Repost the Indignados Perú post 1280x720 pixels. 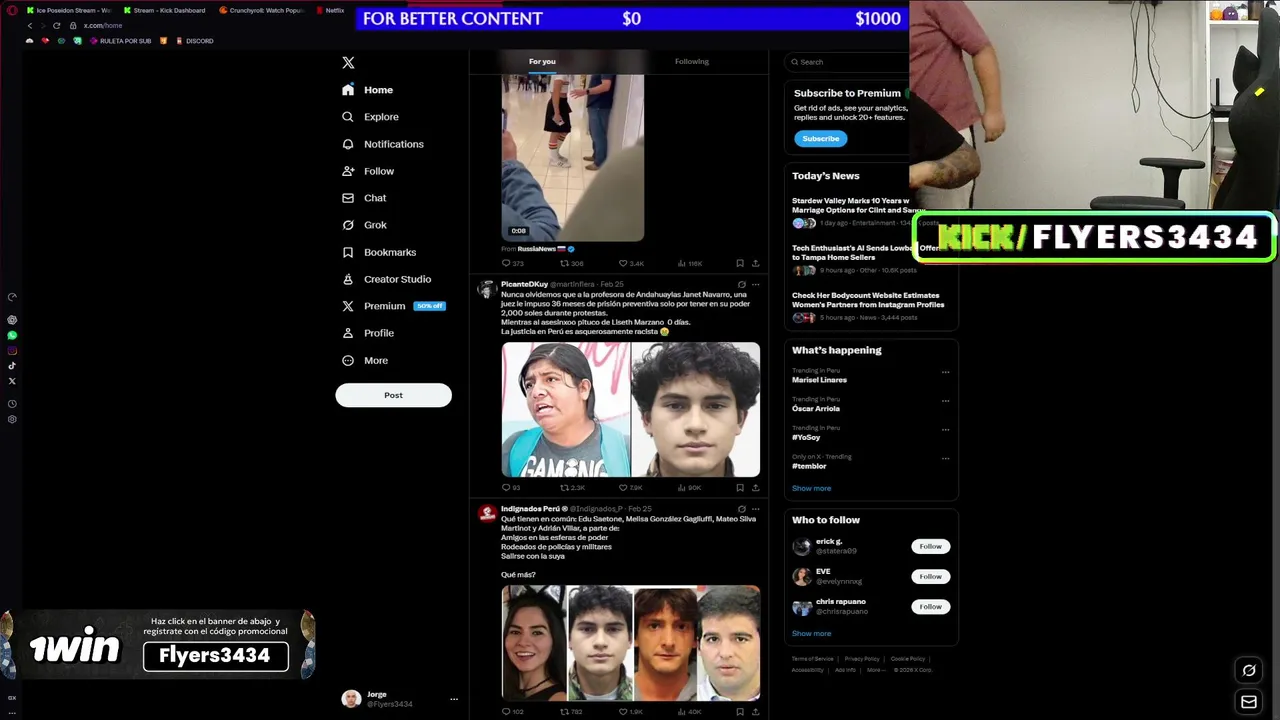point(572,712)
